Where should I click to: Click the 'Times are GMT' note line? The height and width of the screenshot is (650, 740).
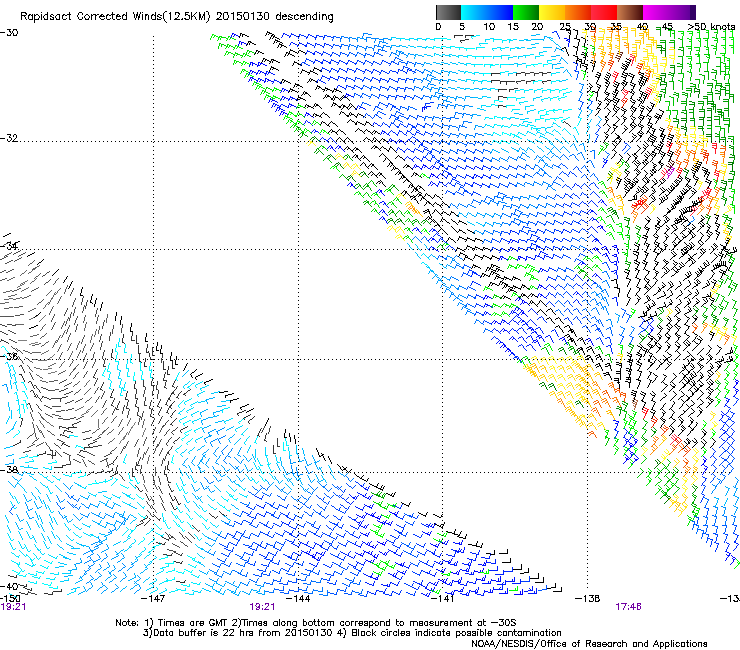[x=316, y=623]
